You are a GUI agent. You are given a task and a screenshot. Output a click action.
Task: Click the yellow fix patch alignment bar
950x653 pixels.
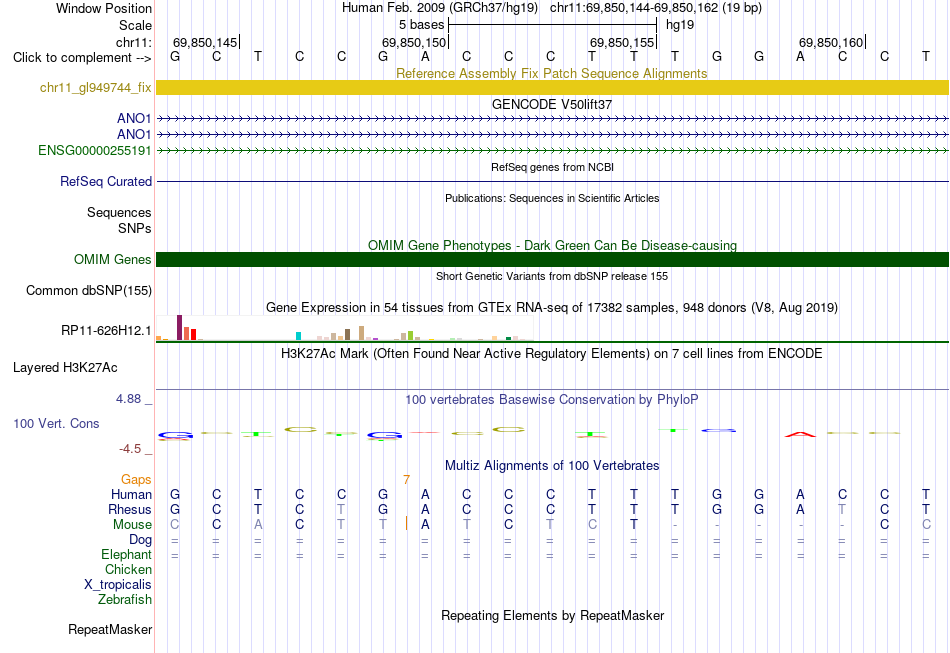click(552, 87)
